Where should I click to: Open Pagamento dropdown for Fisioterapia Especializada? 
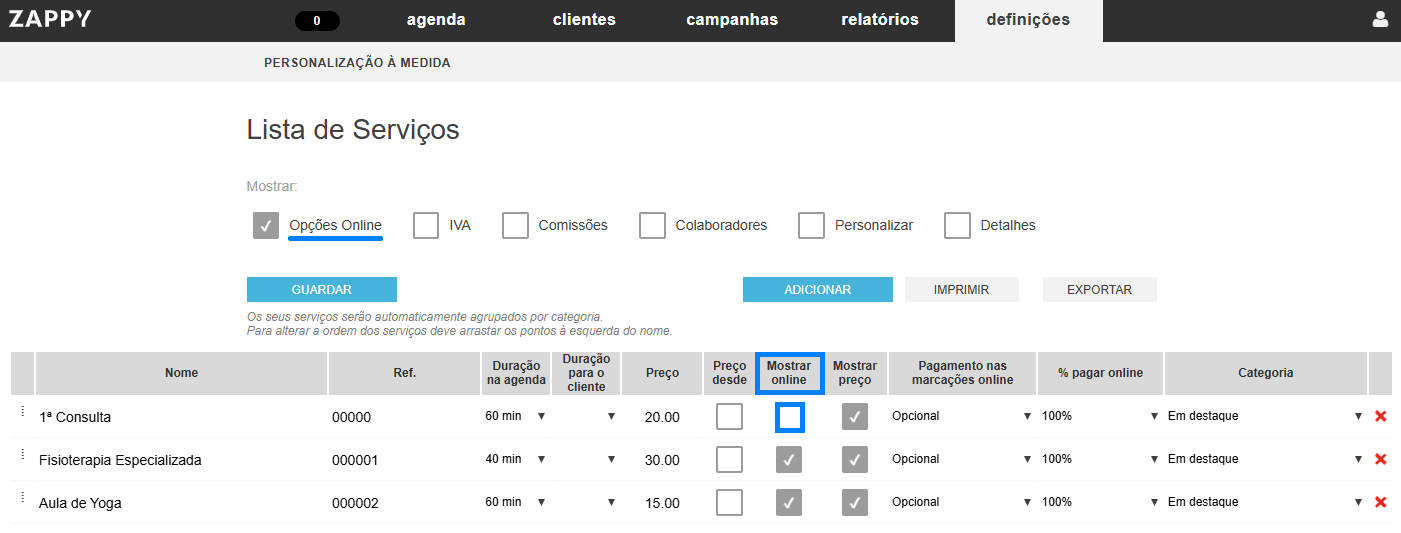tap(961, 459)
